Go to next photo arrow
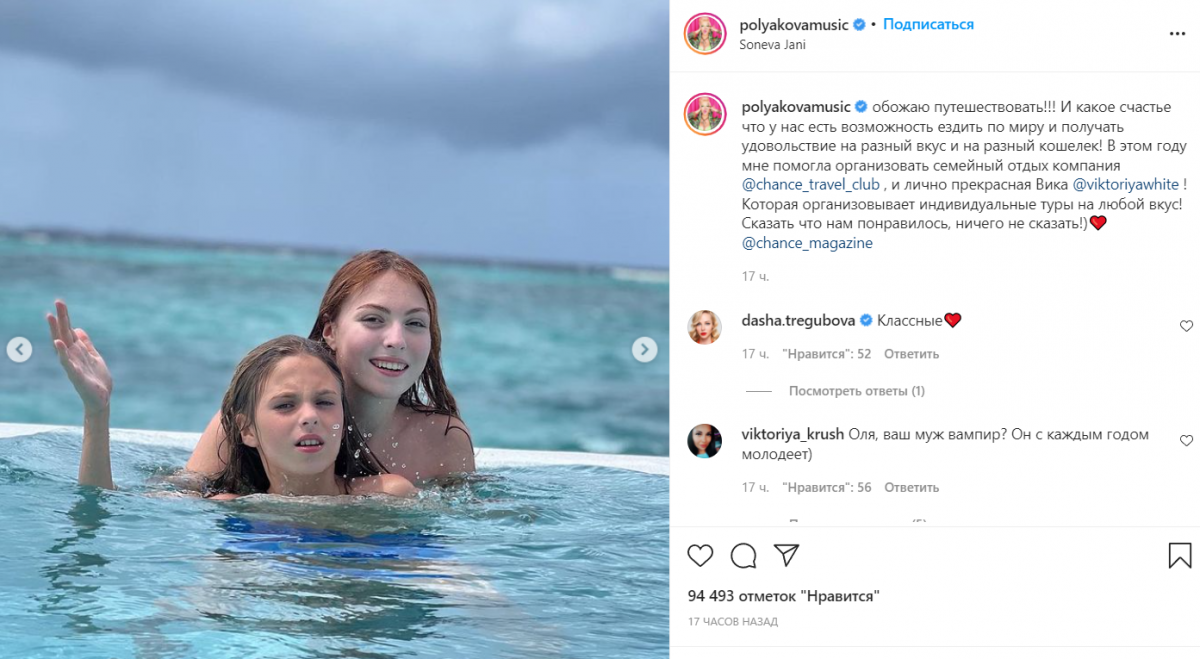The width and height of the screenshot is (1200, 659). tap(645, 349)
